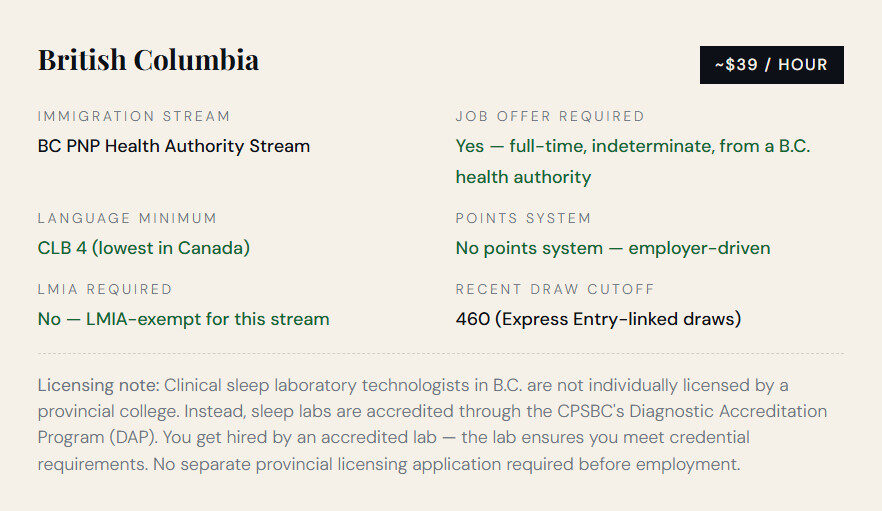The height and width of the screenshot is (511, 882).
Task: Click the Recent Draw Cutoff label
Action: click(555, 289)
